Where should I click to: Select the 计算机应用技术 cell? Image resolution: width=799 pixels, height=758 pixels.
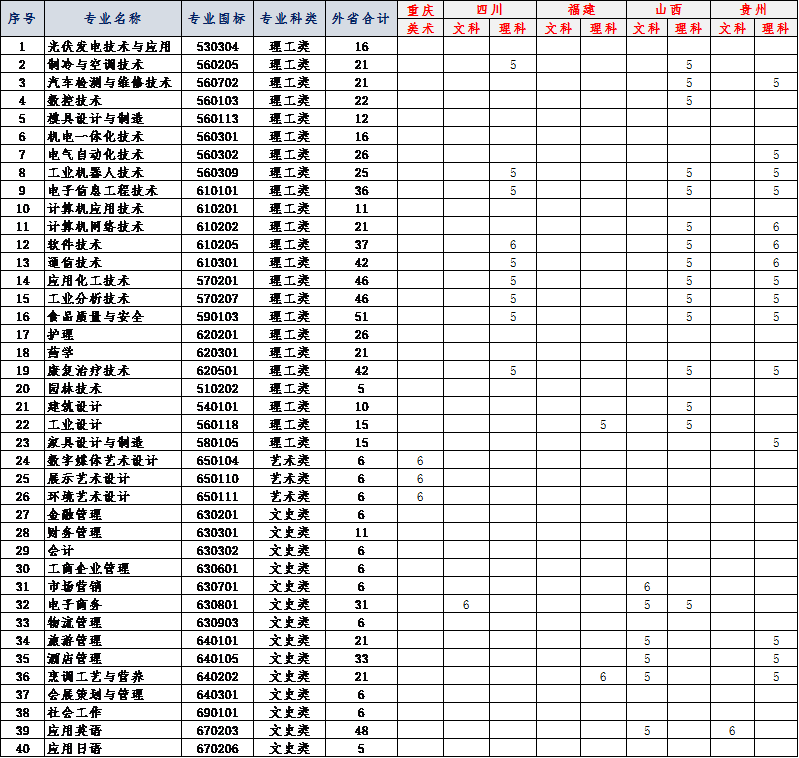point(113,209)
